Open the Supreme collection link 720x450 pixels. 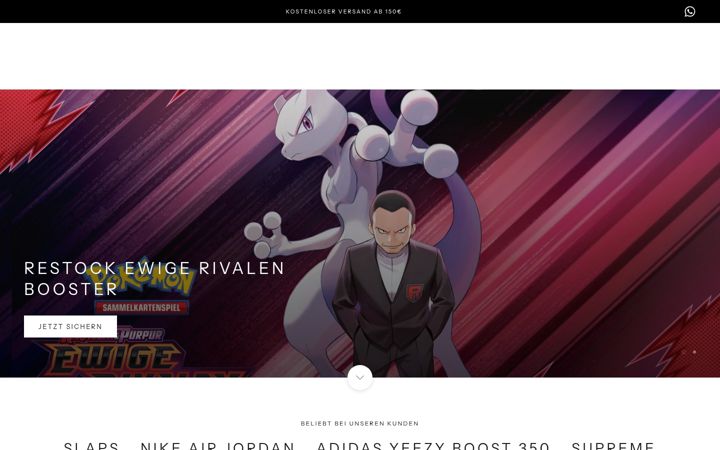(613, 445)
